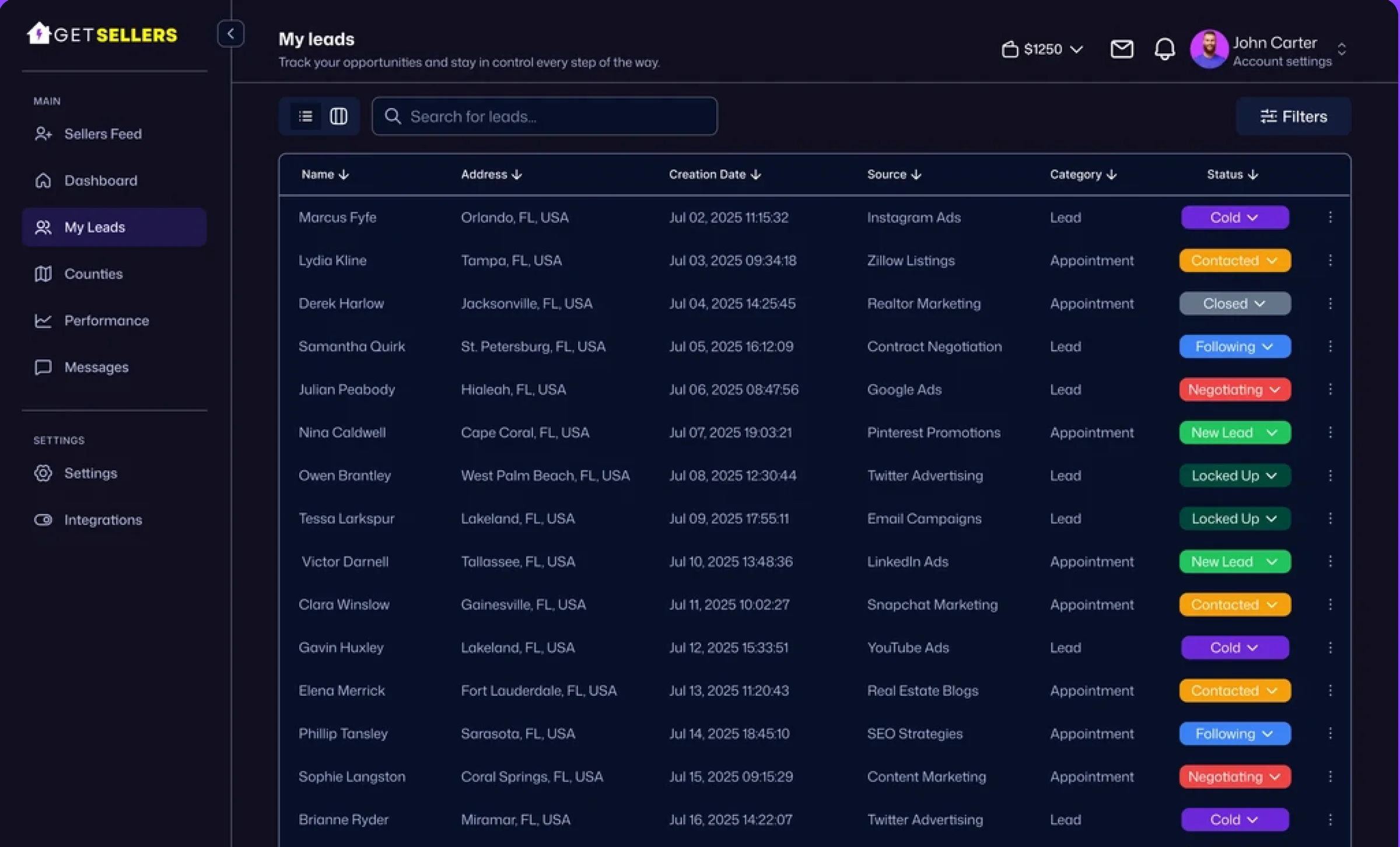Sort by Status column arrow
Screen dimensions: 1400x847
[x=1253, y=174]
